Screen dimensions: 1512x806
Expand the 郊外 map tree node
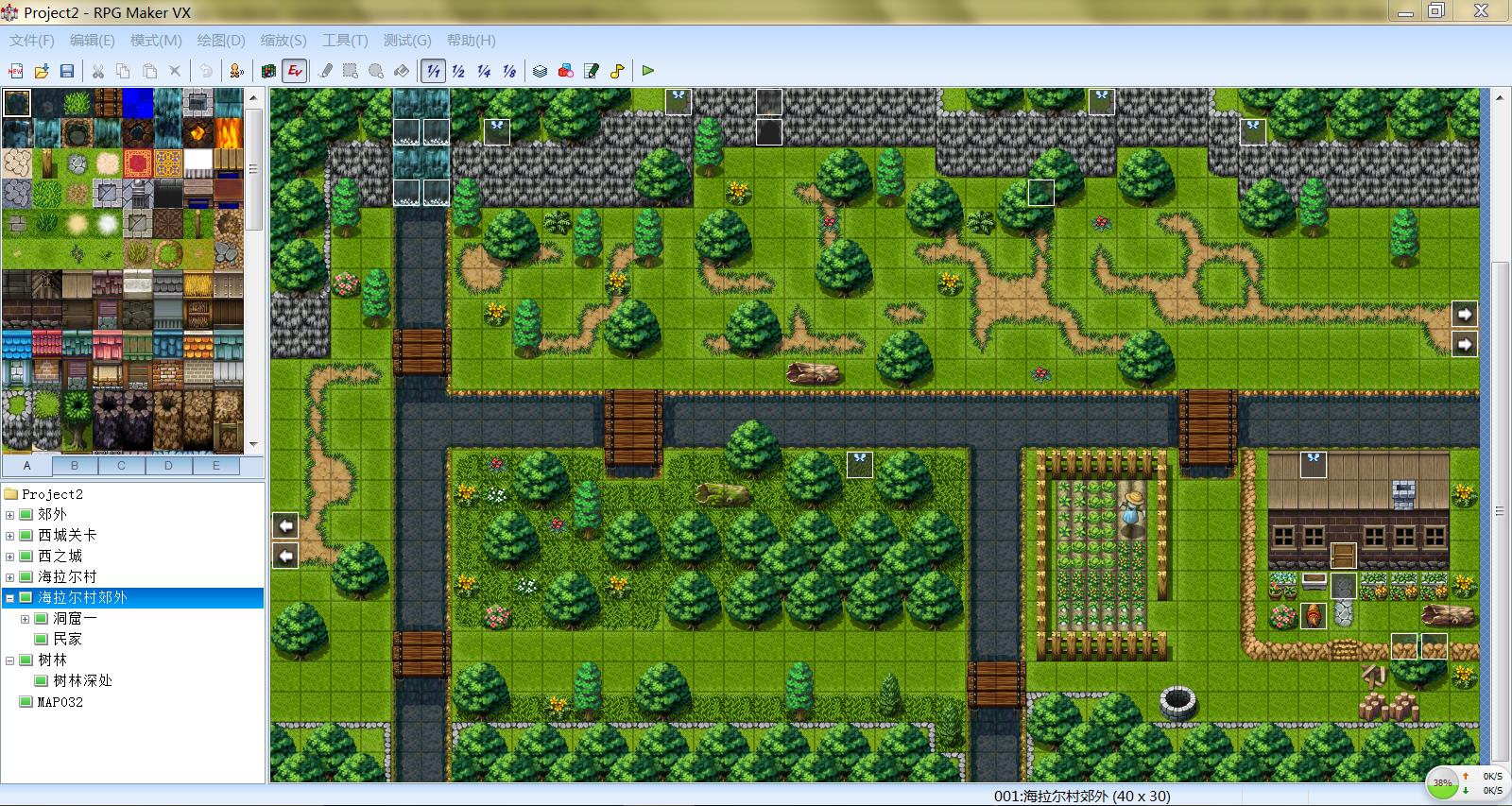(x=10, y=515)
